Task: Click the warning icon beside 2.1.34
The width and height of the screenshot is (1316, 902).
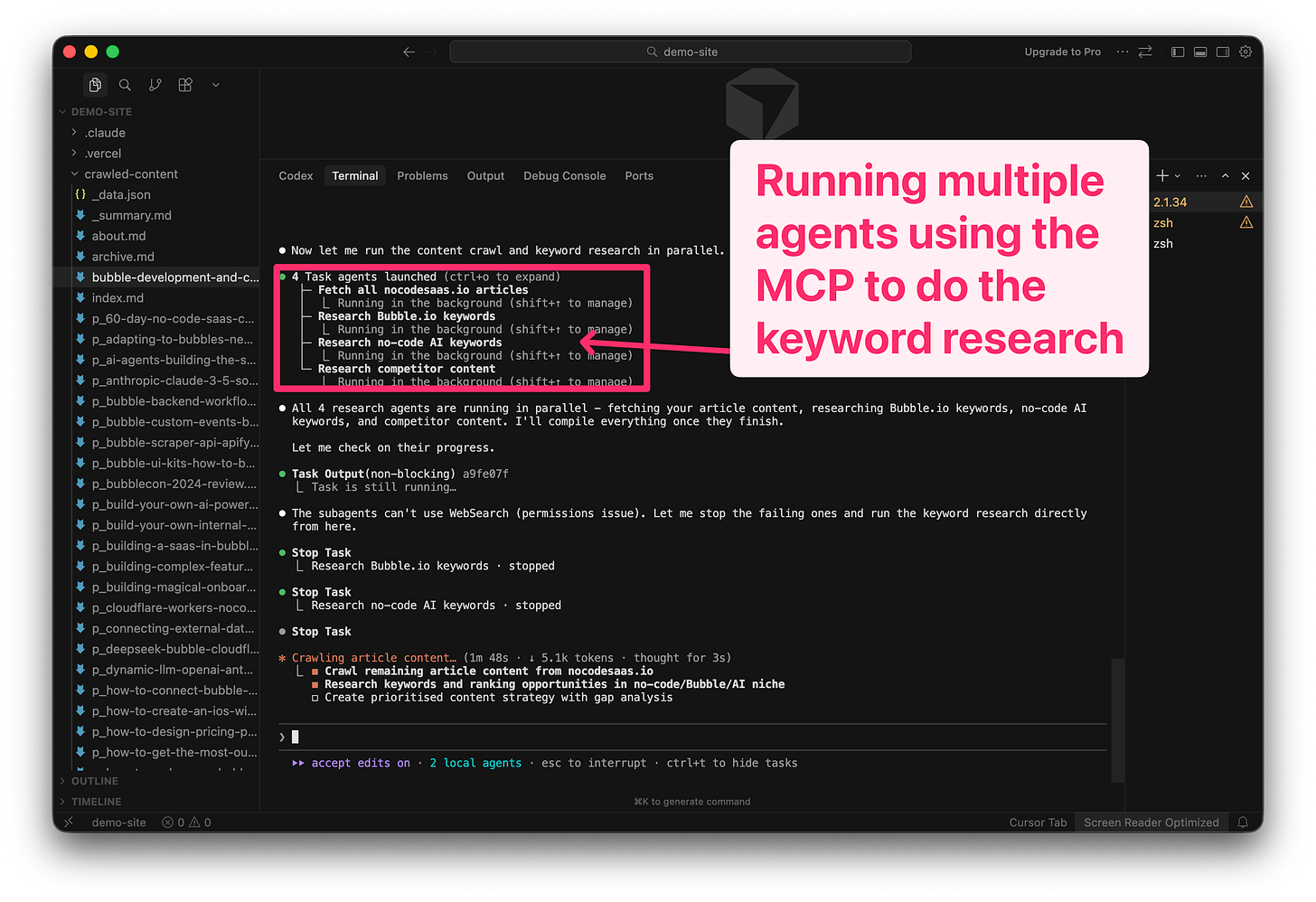Action: coord(1246,202)
